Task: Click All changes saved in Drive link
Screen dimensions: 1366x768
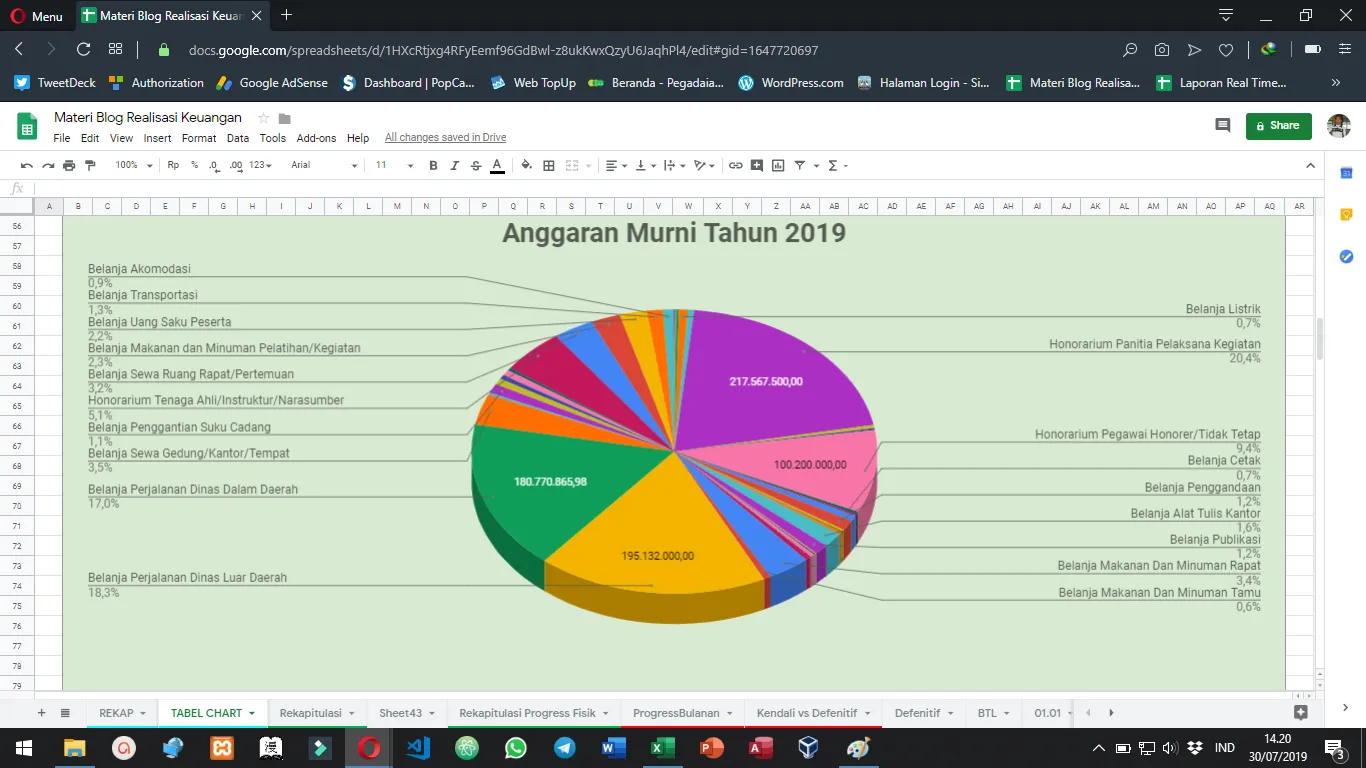Action: (x=445, y=138)
